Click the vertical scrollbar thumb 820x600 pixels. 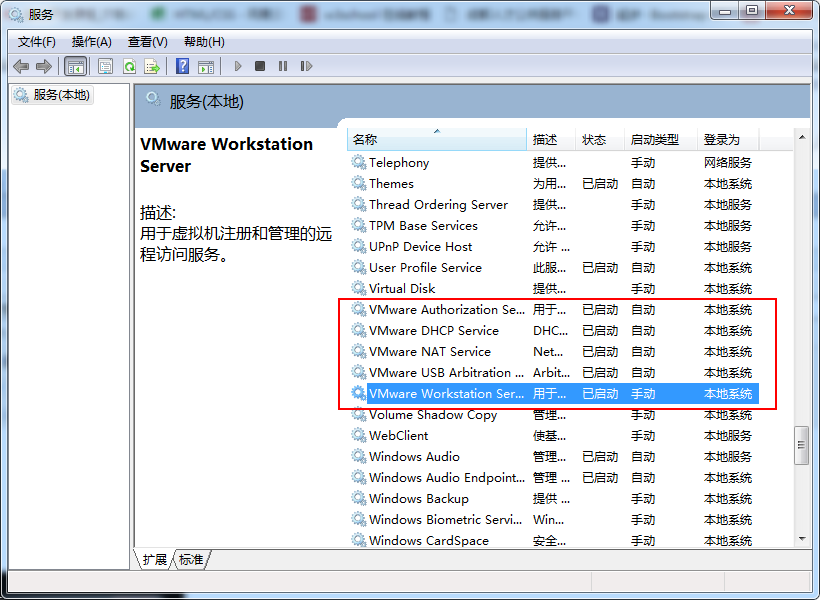pyautogui.click(x=801, y=445)
